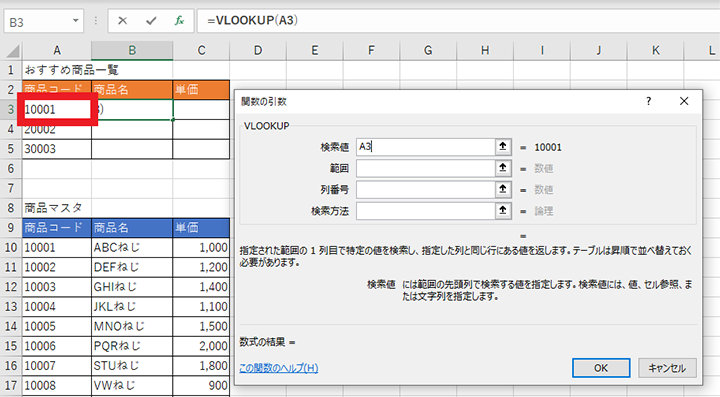The height and width of the screenshot is (397, 720).
Task: Click price cell 1,000
Action: (201, 247)
